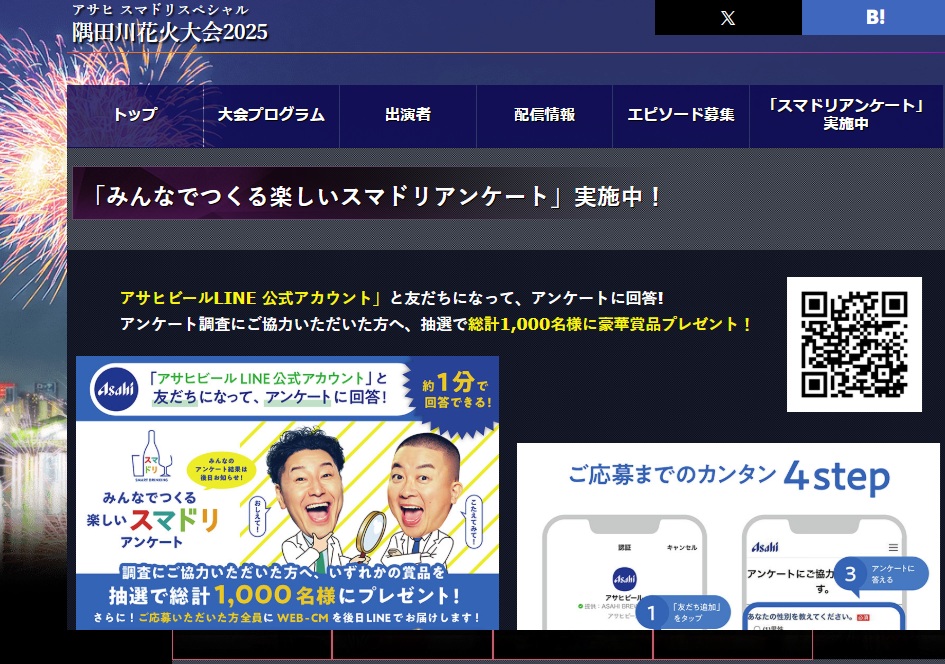945x664 pixels.
Task: Bookmark via the Hatena B! button
Action: pyautogui.click(x=873, y=17)
